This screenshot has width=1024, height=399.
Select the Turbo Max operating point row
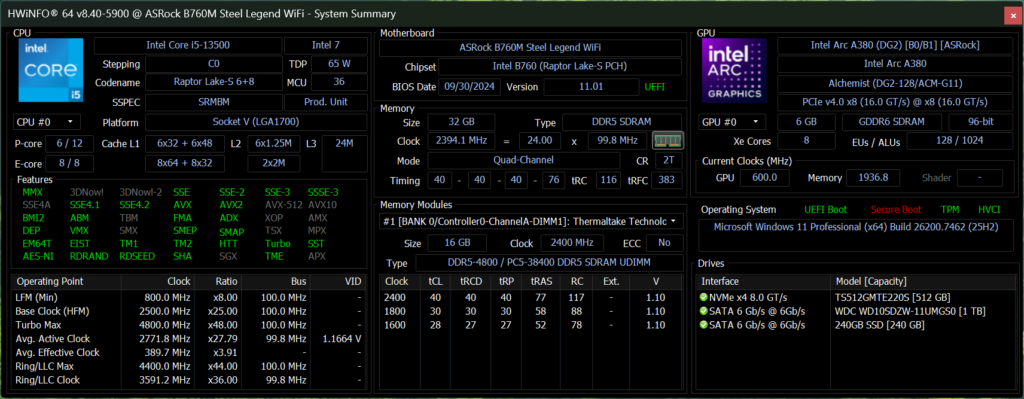click(x=189, y=325)
